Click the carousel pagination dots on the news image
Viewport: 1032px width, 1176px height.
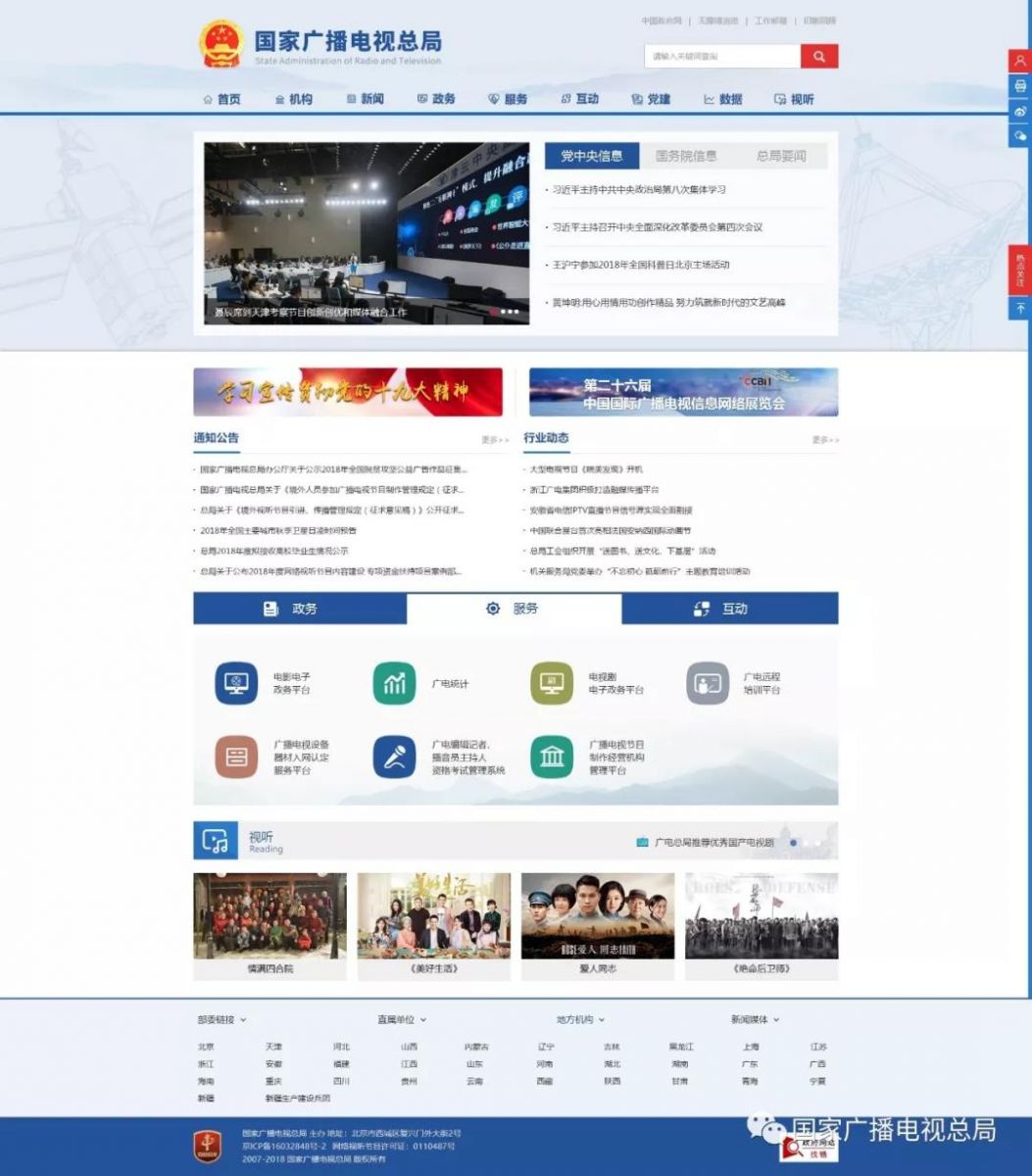click(507, 312)
